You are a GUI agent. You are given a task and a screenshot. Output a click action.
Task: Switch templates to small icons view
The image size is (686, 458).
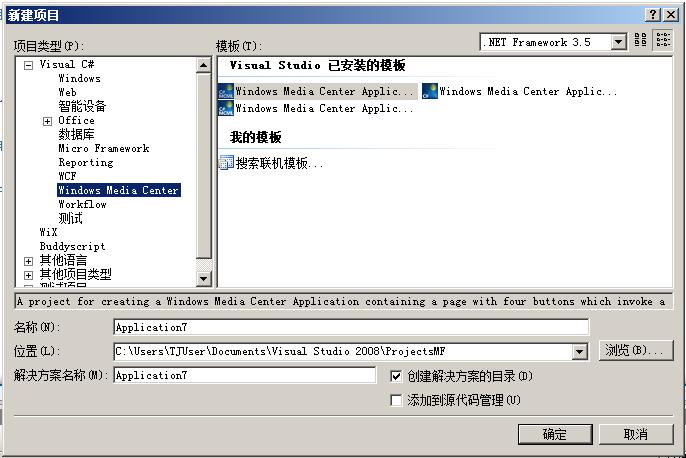tap(663, 40)
